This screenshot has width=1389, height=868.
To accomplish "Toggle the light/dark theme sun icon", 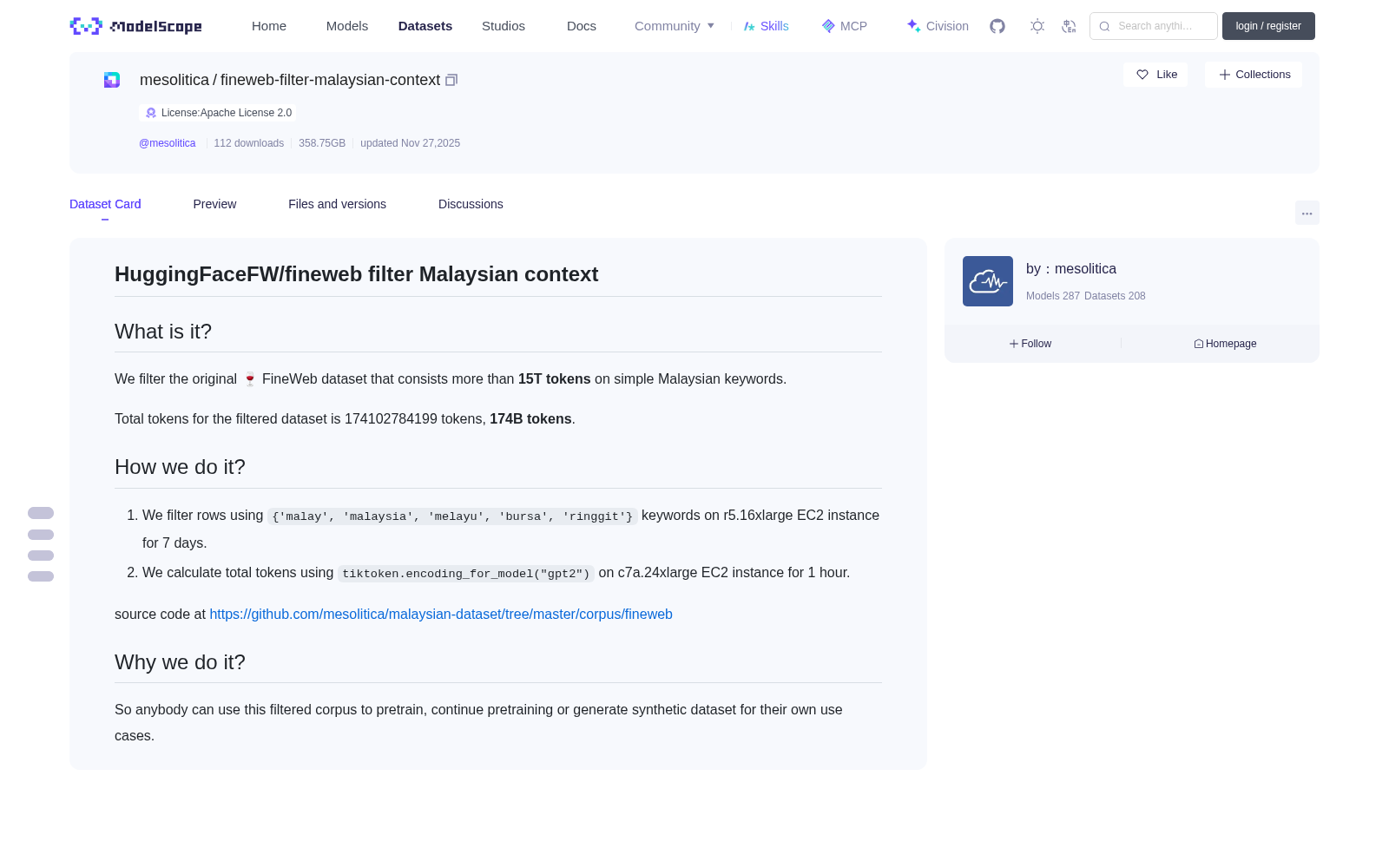I will pyautogui.click(x=1037, y=26).
